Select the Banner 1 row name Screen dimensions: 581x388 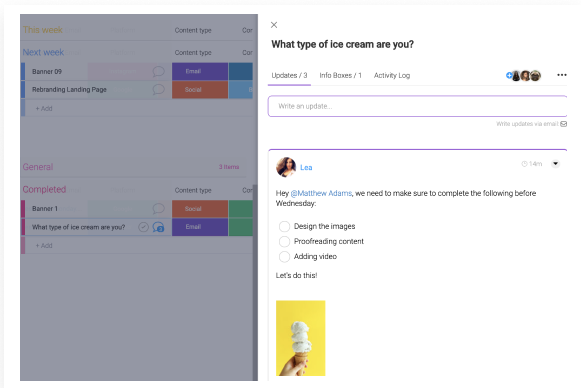[45, 209]
